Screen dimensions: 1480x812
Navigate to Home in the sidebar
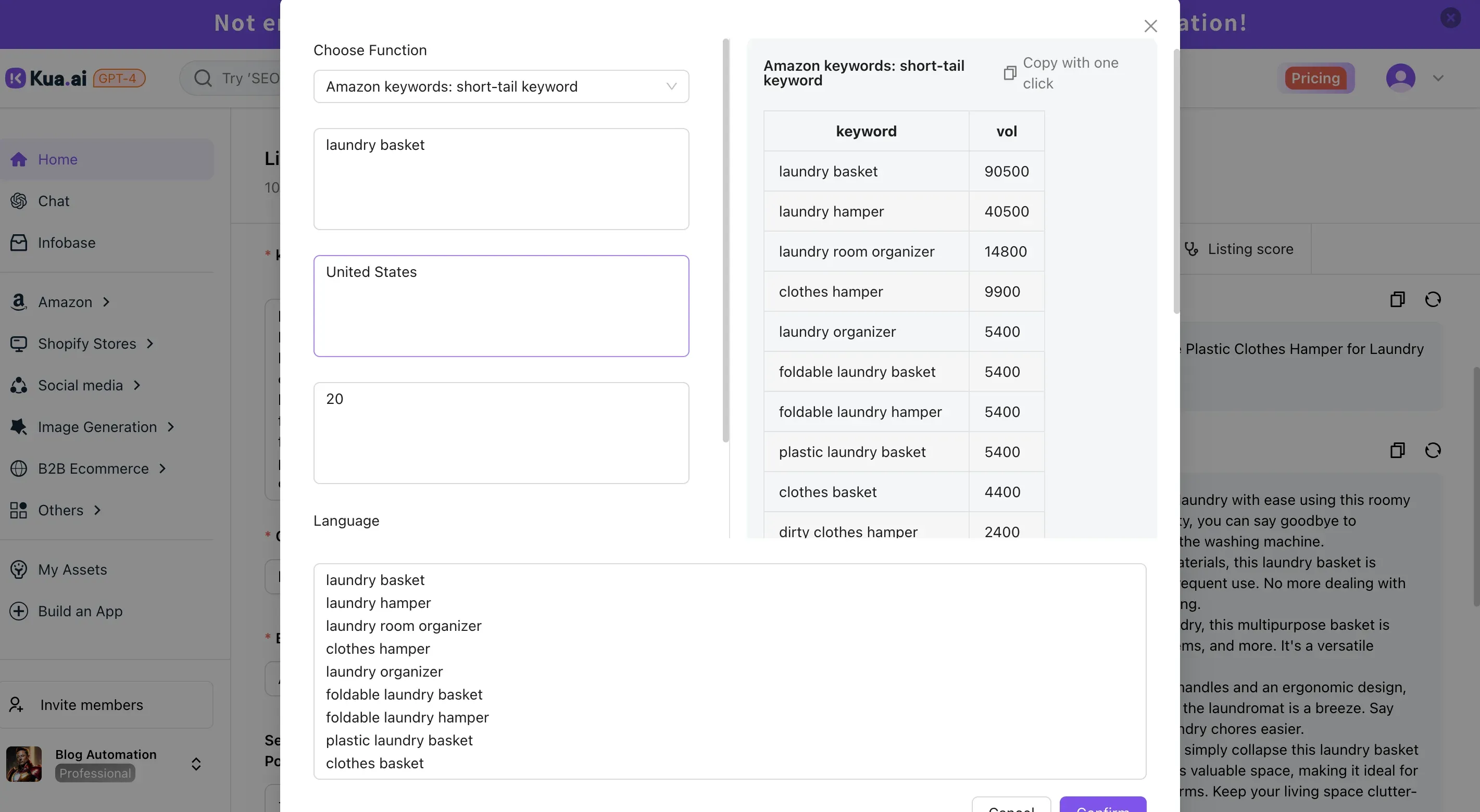pos(57,159)
